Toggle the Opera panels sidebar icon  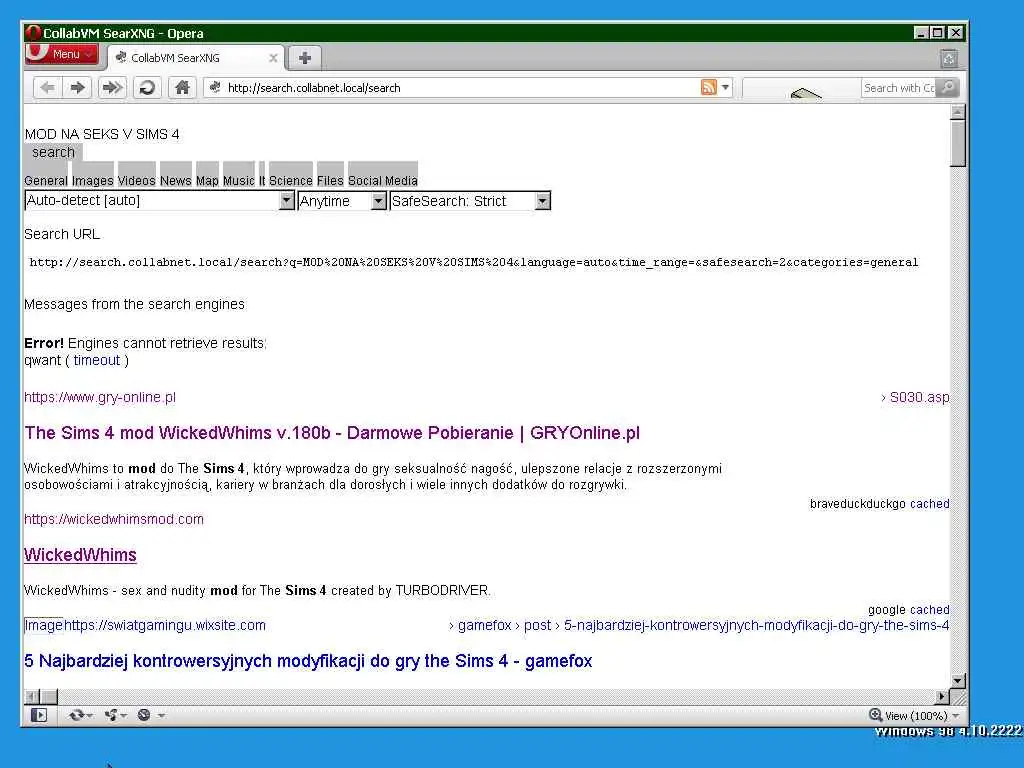pos(39,715)
